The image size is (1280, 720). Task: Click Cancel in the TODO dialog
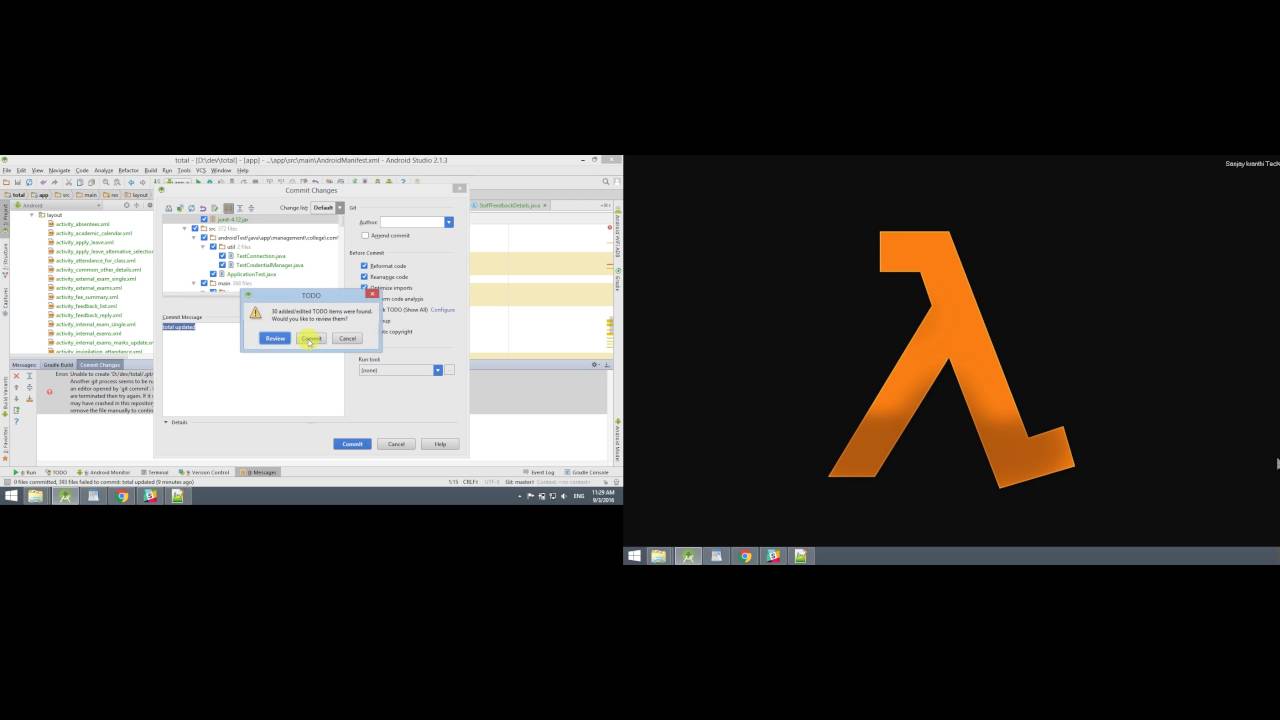click(x=347, y=338)
